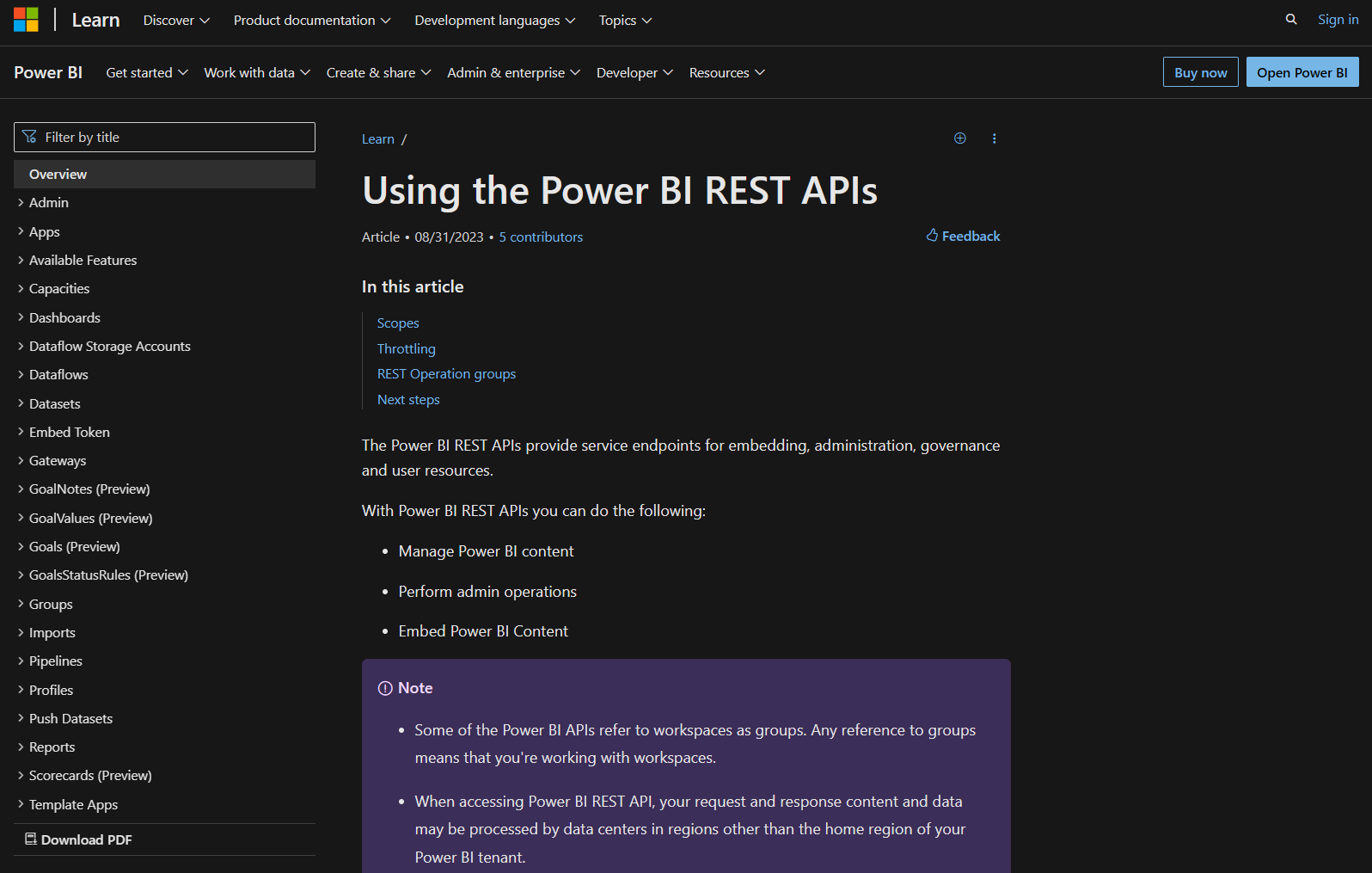Open the Developer menu
Screen dimensions: 1372x873
coord(635,72)
